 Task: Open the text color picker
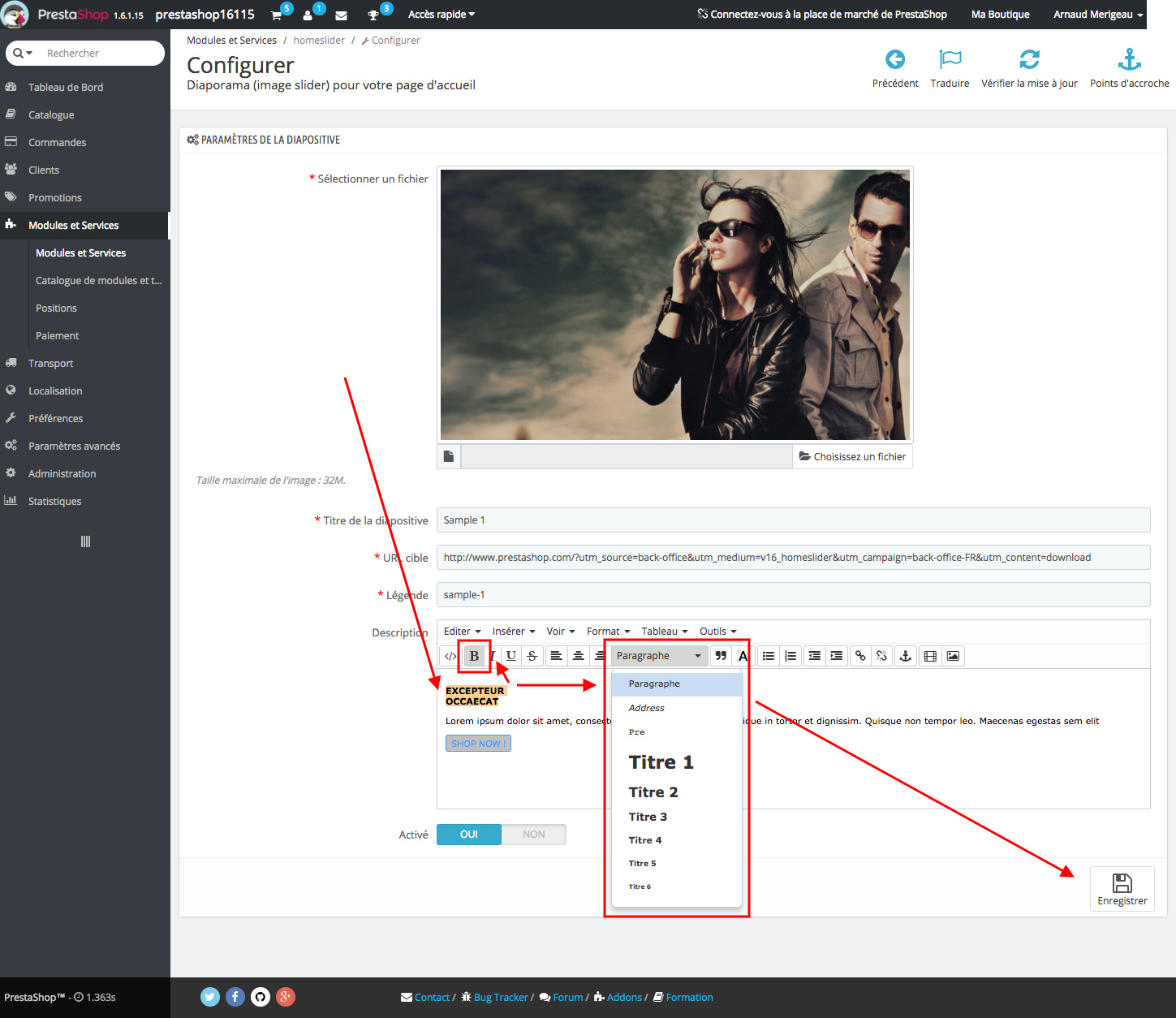pos(742,655)
